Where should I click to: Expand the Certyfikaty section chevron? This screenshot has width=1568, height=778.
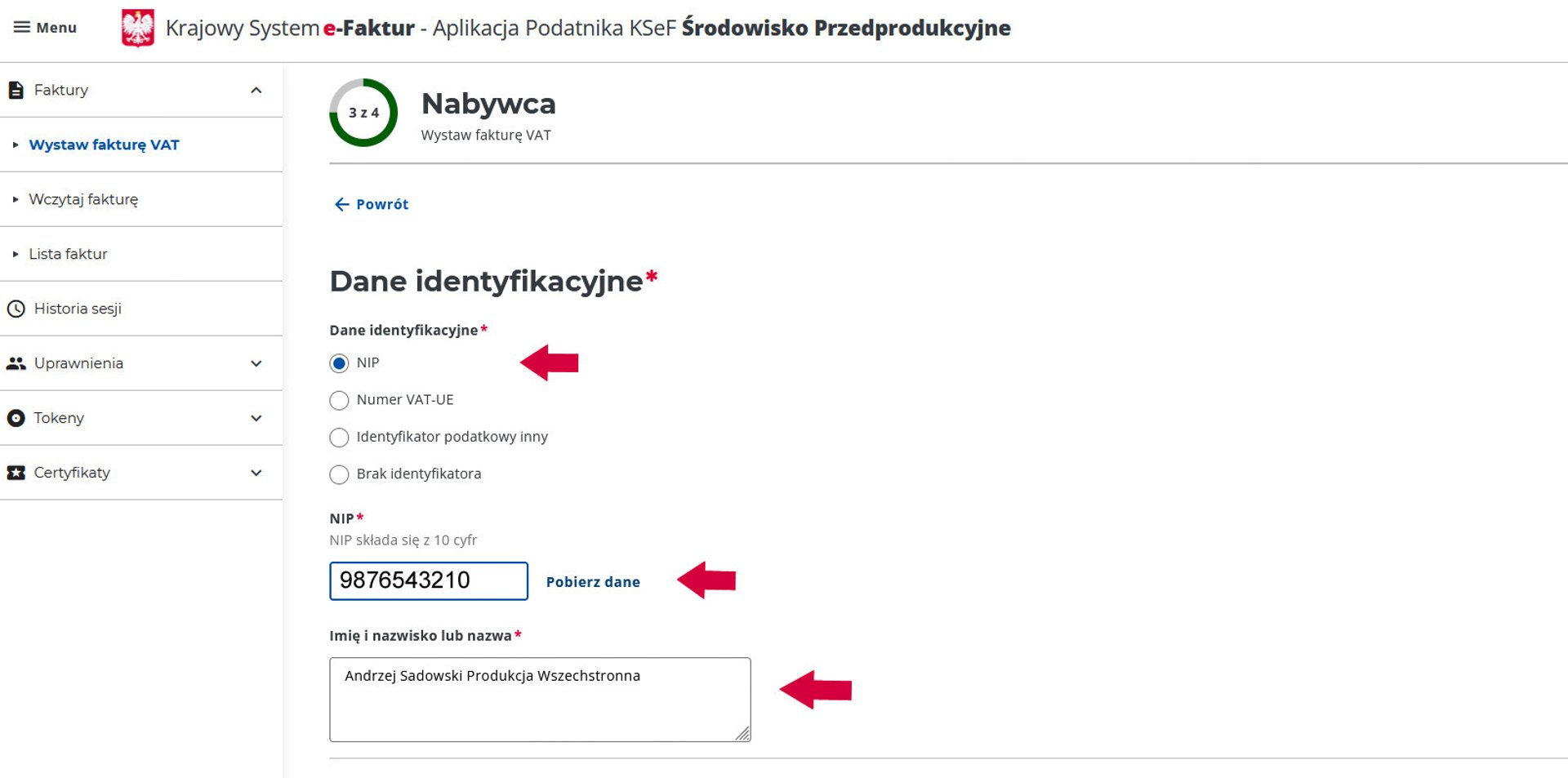click(x=256, y=473)
